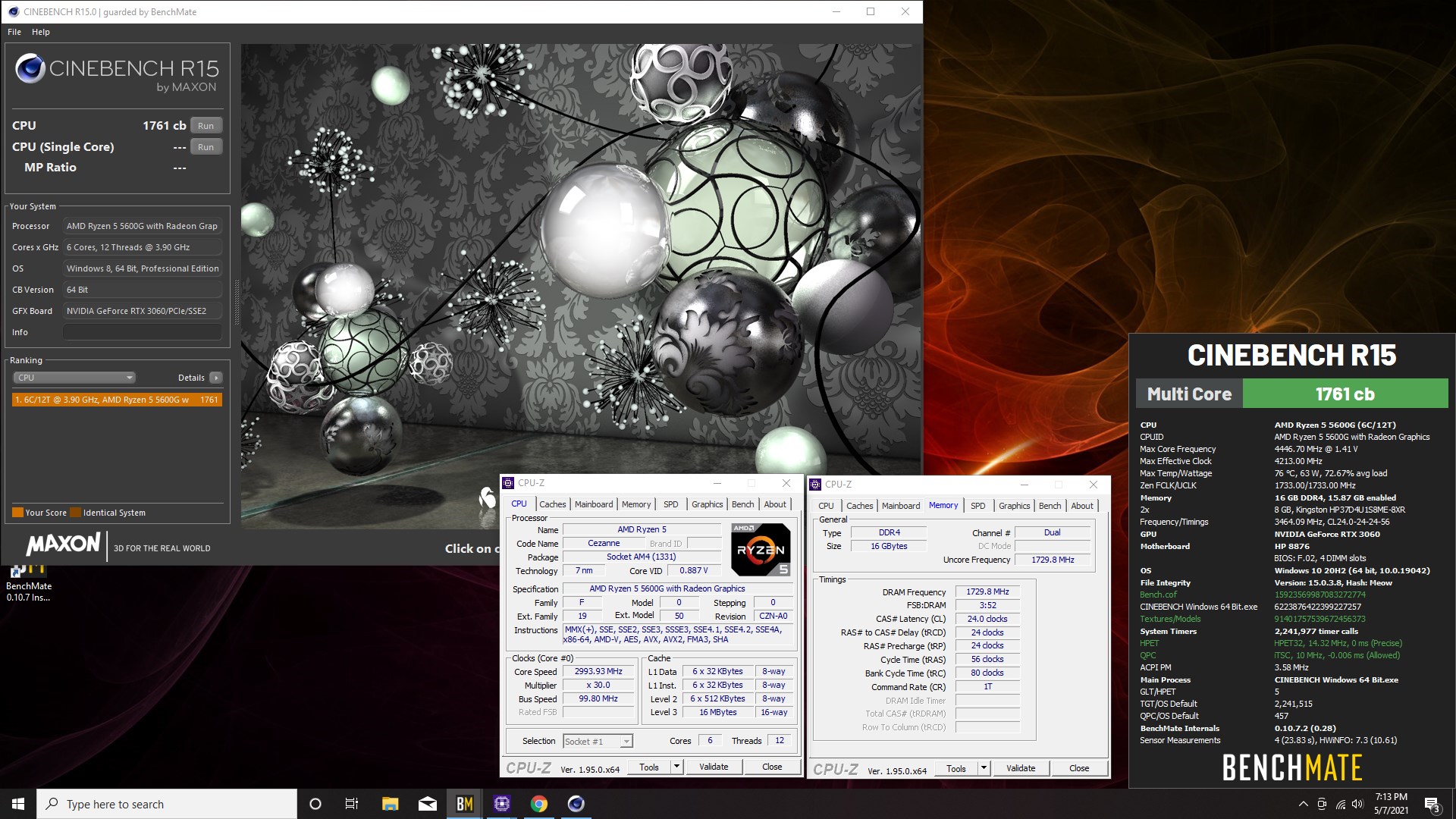Open the volume control in system tray
The width and height of the screenshot is (1456, 819).
[x=1357, y=804]
